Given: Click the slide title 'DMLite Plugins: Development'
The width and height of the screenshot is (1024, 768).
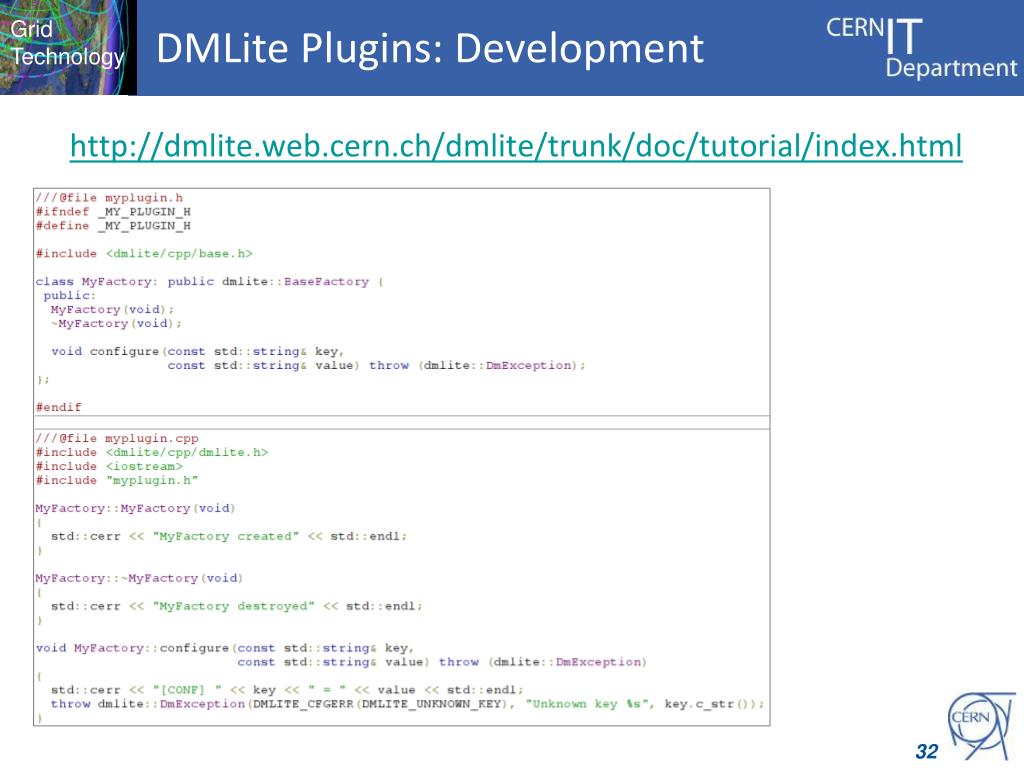Looking at the screenshot, I should tap(430, 48).
